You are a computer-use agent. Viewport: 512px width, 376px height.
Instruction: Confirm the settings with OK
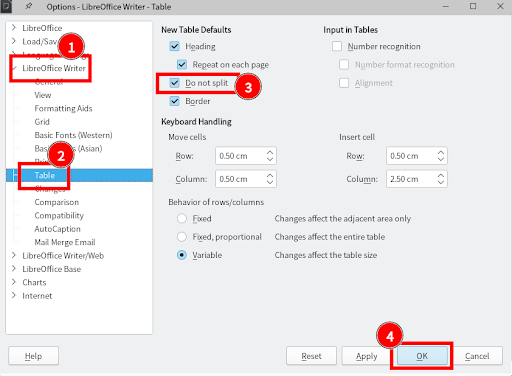tap(422, 356)
